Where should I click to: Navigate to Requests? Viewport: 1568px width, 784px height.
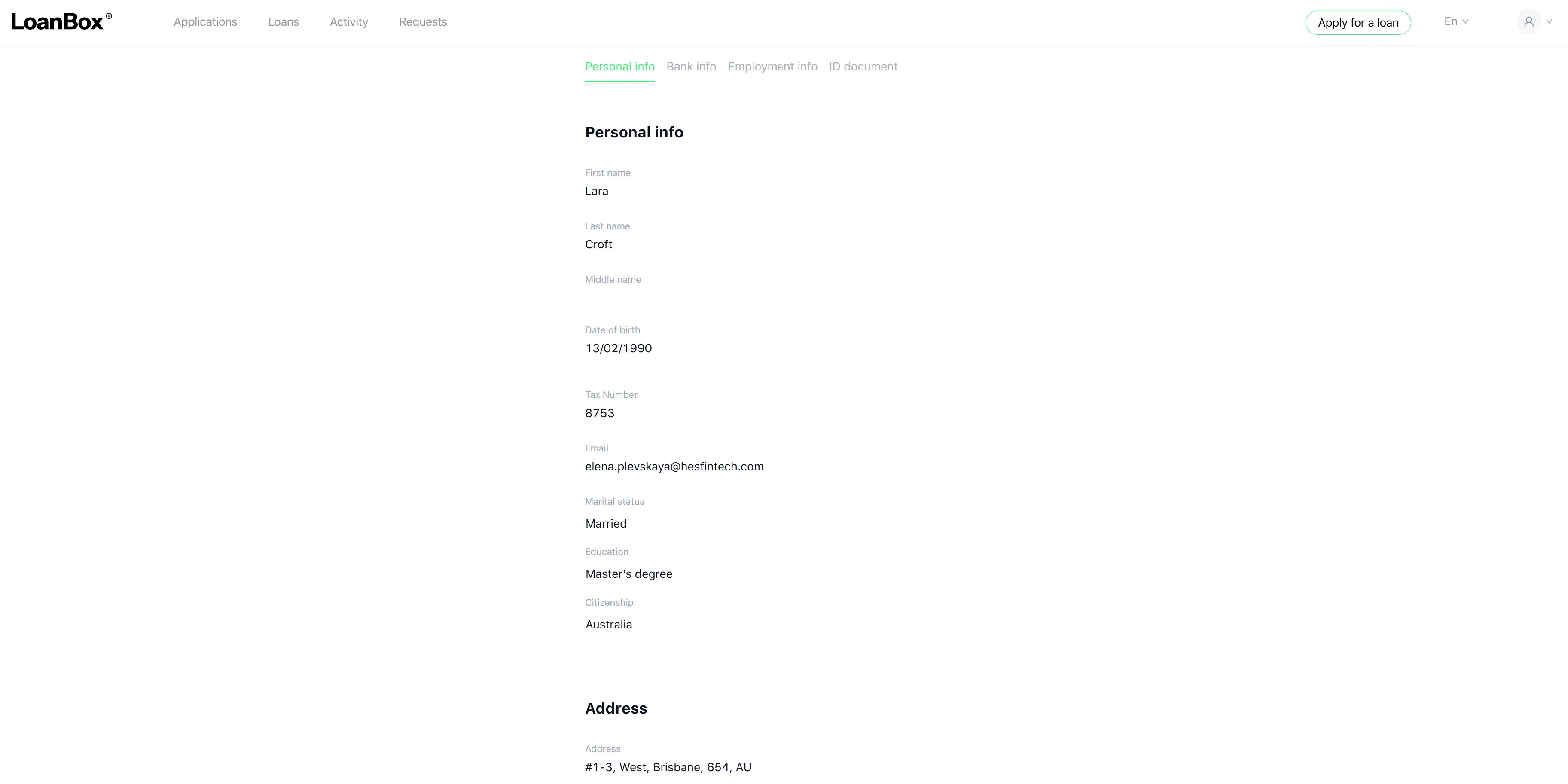422,22
